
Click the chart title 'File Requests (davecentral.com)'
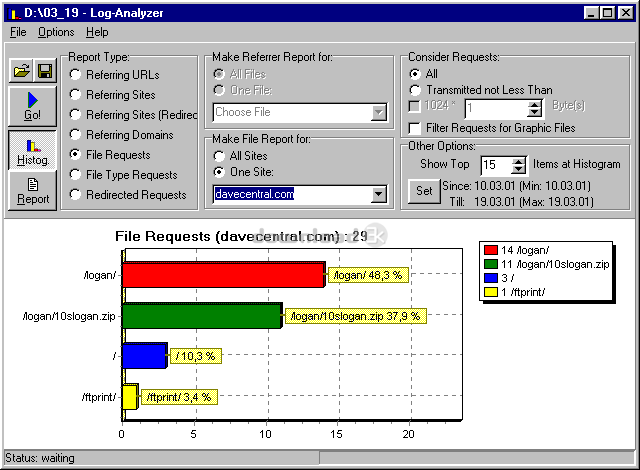click(x=227, y=237)
